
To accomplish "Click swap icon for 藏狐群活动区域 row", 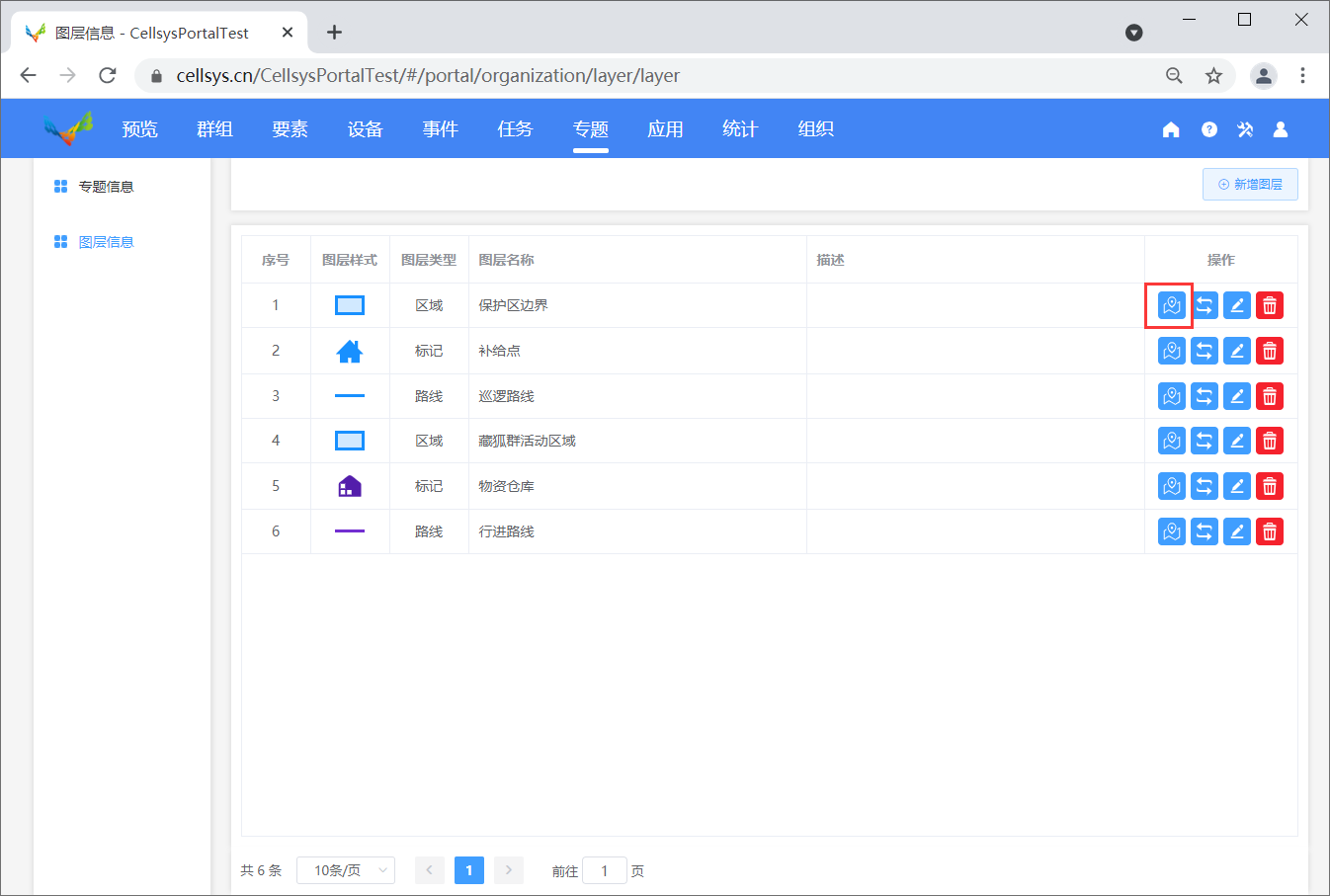I will click(x=1204, y=441).
